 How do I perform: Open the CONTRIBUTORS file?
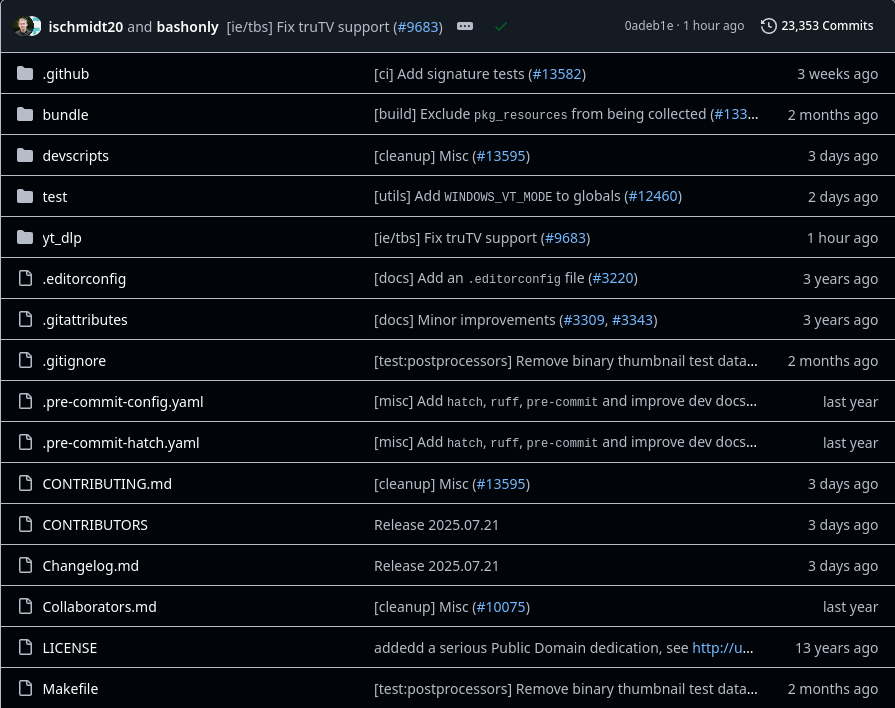tap(95, 525)
